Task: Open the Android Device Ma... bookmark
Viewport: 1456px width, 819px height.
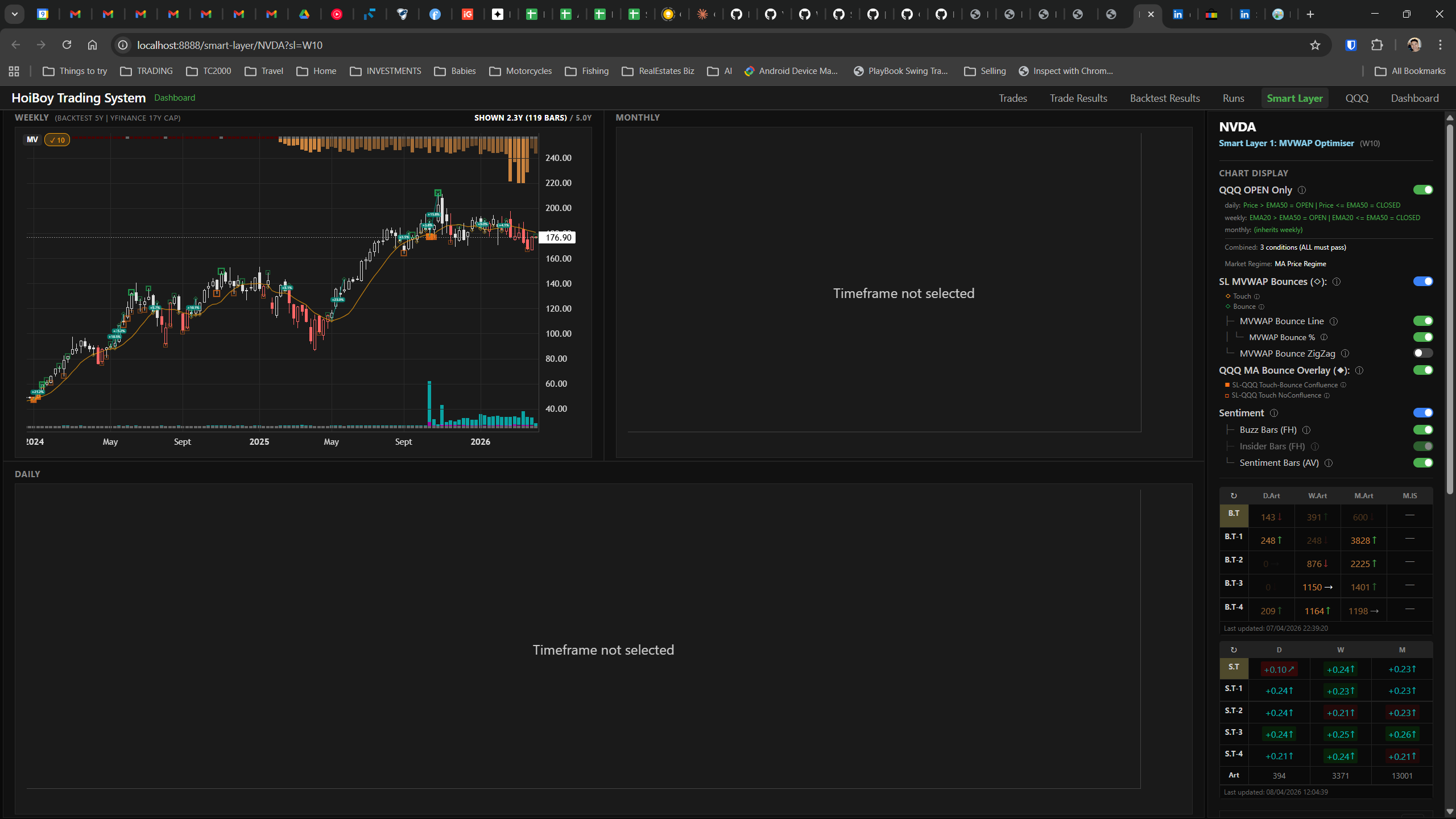Action: coord(791,71)
